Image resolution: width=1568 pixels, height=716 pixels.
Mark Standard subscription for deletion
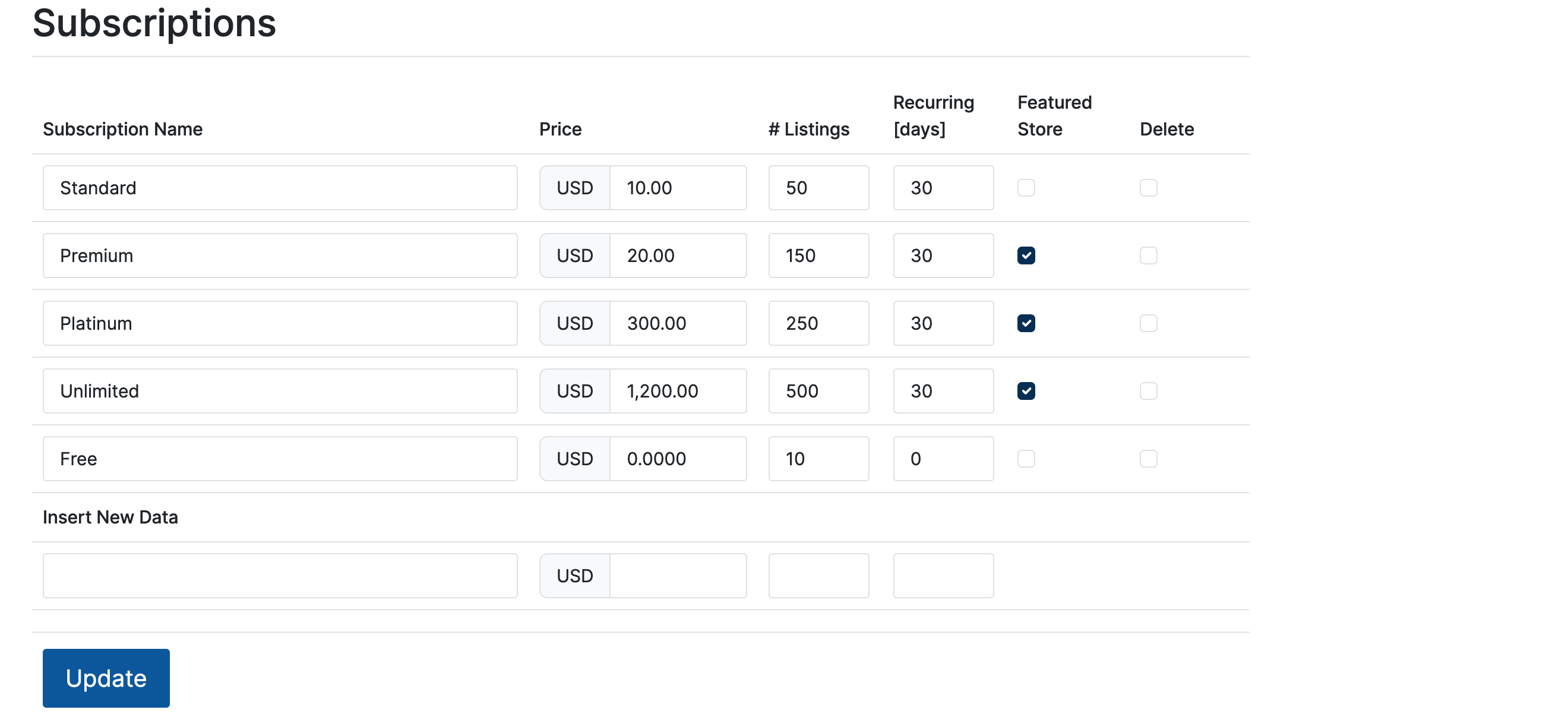(1148, 188)
